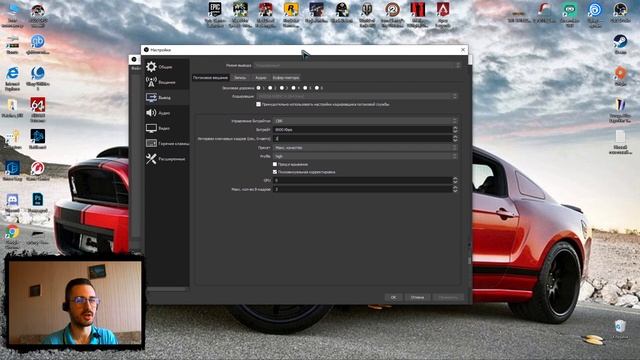Click into the Битрейт input field
Image resolution: width=640 pixels, height=360 pixels.
[362, 130]
